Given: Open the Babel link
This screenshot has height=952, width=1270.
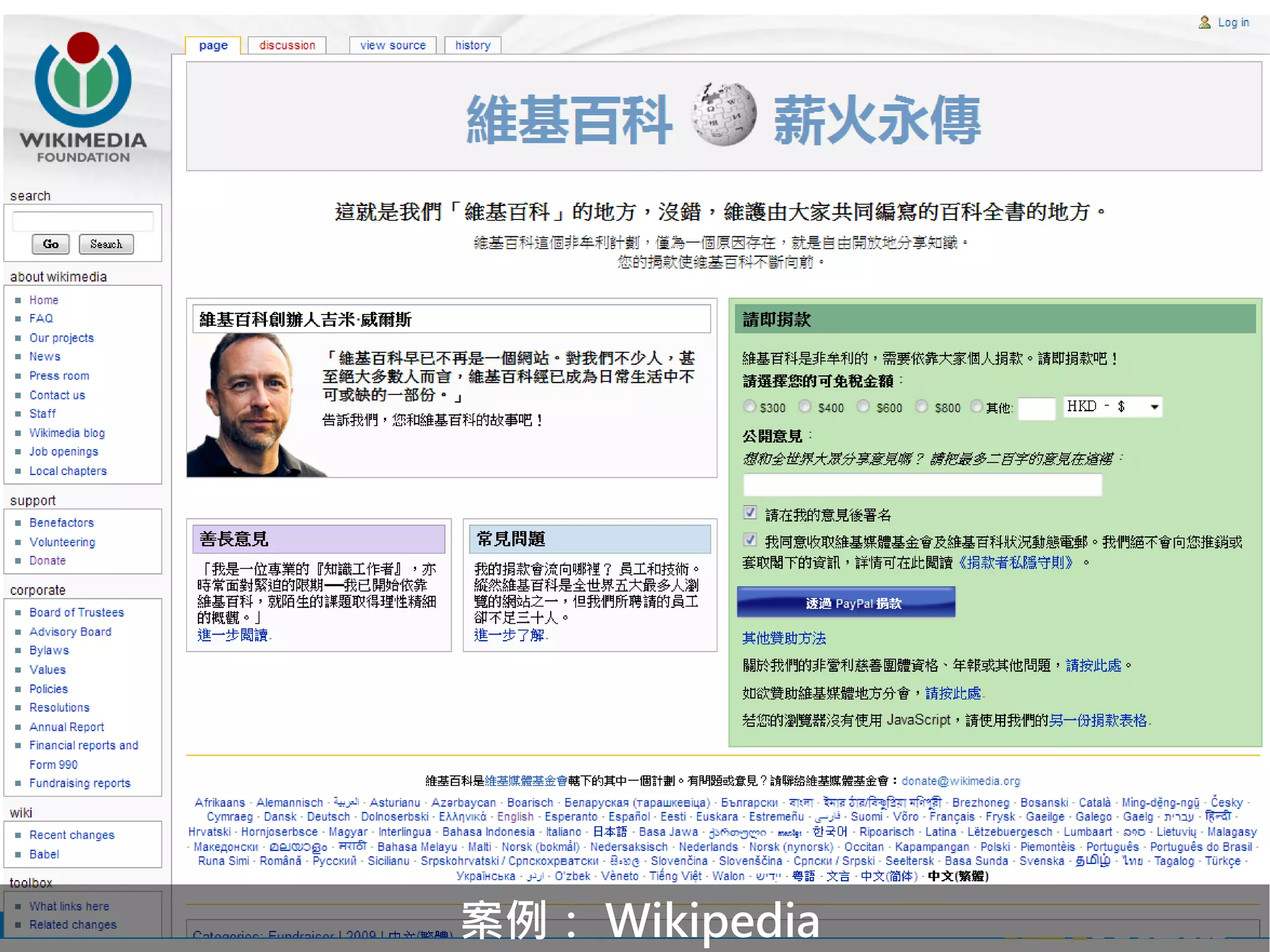Looking at the screenshot, I should click(44, 855).
